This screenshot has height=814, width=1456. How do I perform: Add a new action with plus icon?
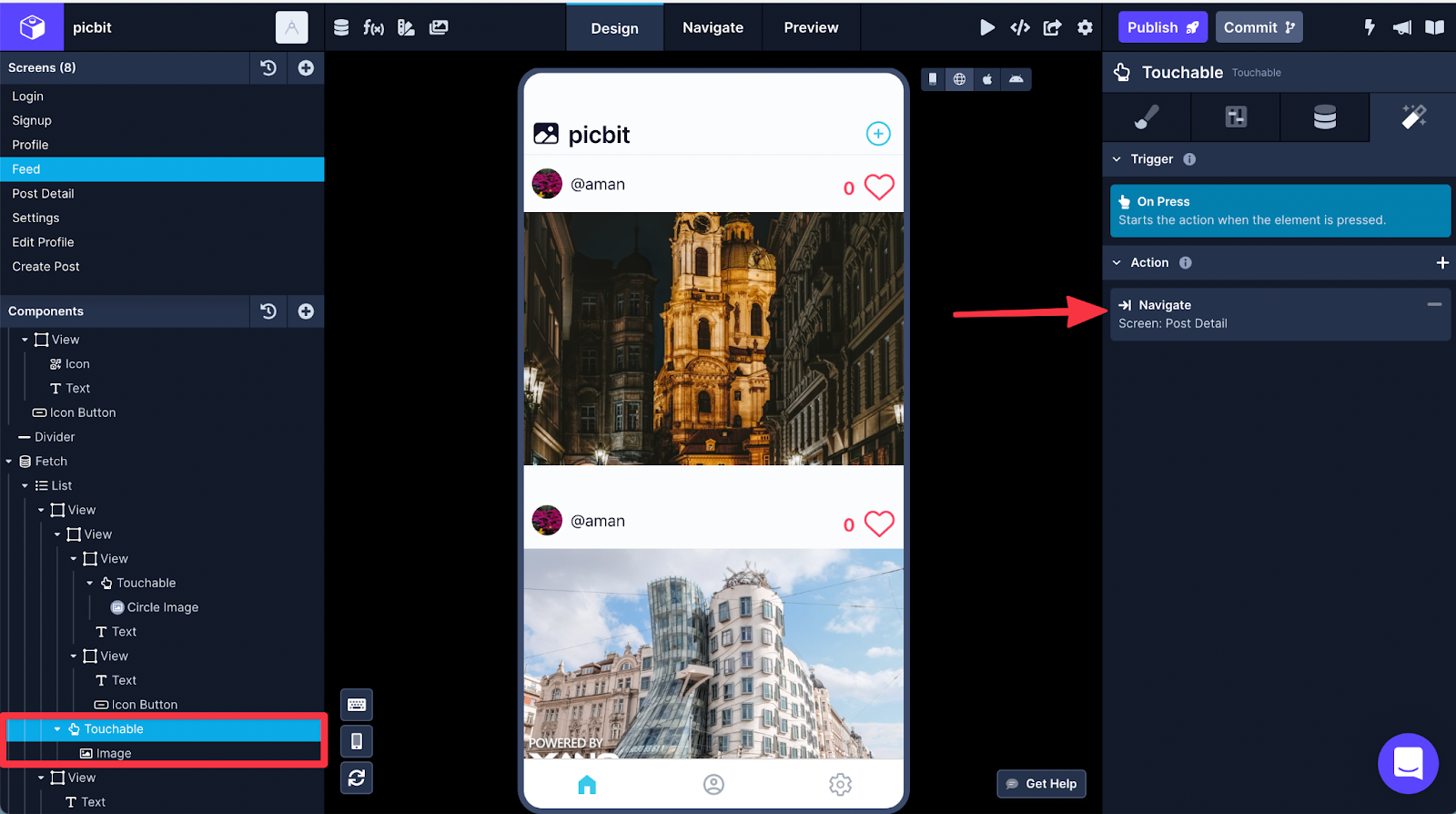click(1442, 262)
